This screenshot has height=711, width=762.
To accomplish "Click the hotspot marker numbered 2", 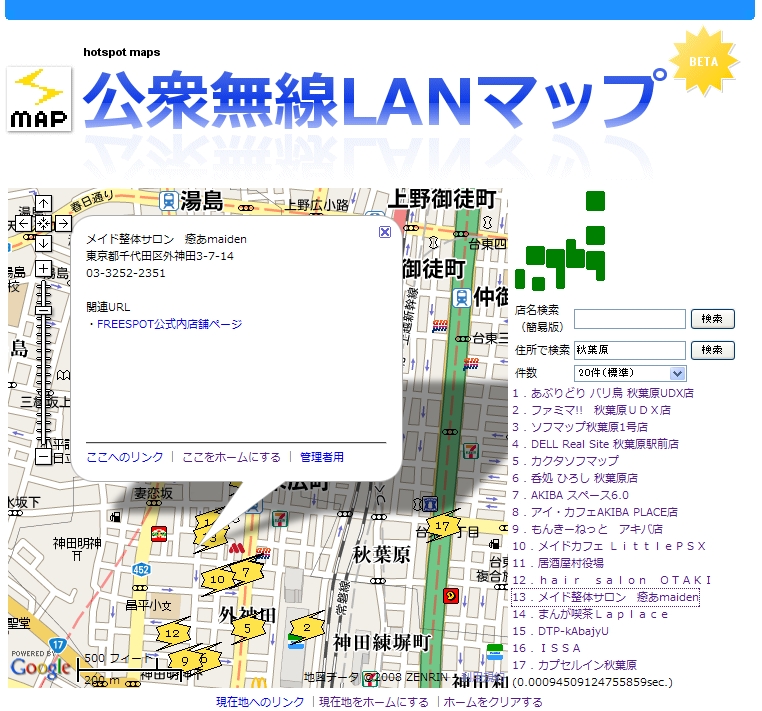I will pos(307,627).
